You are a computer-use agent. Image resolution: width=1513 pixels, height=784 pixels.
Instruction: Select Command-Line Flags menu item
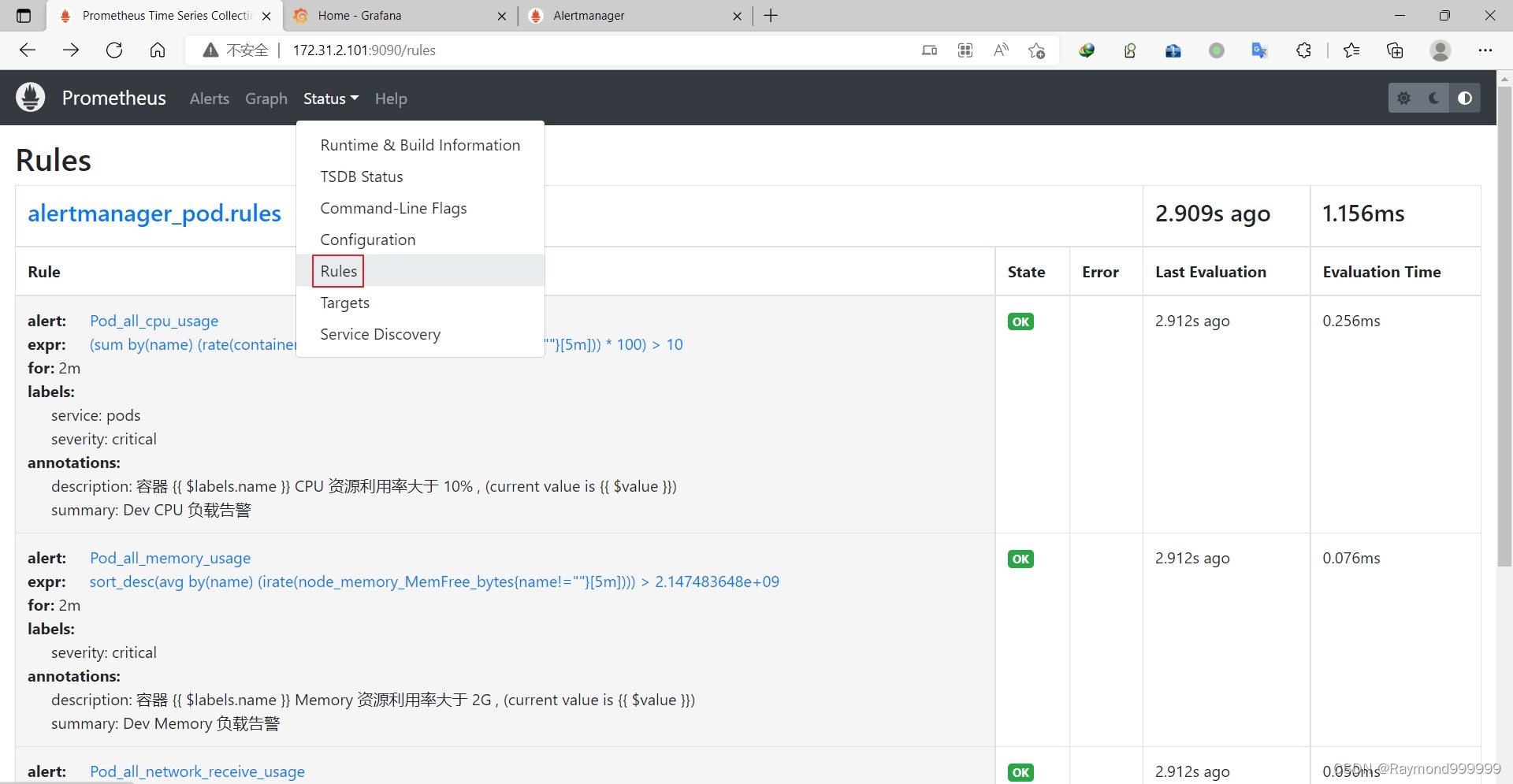pos(420,208)
